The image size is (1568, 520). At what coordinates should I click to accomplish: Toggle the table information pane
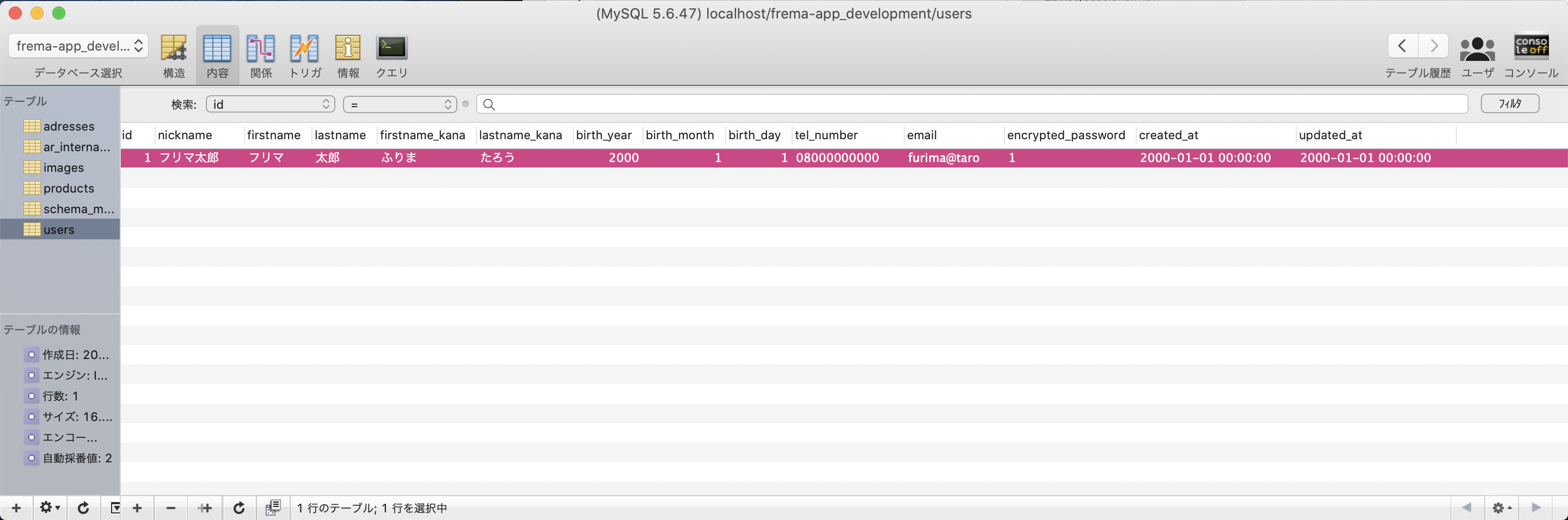[114, 508]
